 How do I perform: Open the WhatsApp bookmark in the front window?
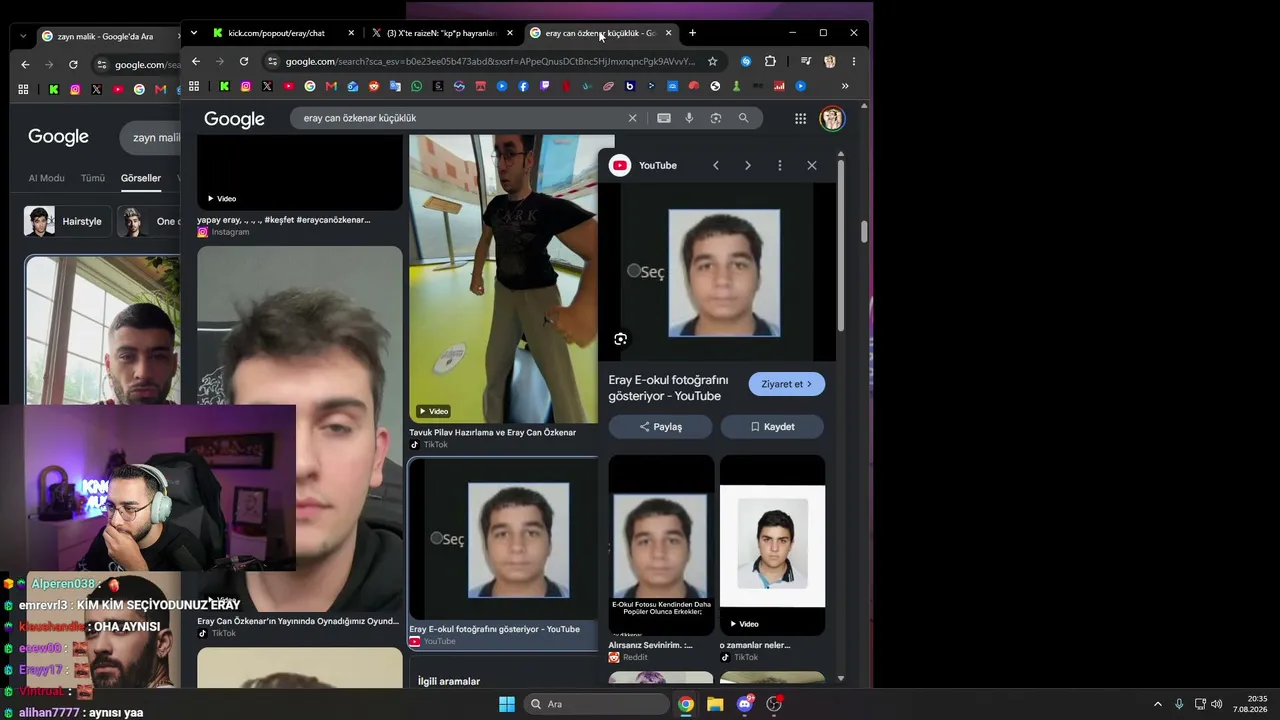pos(417,86)
